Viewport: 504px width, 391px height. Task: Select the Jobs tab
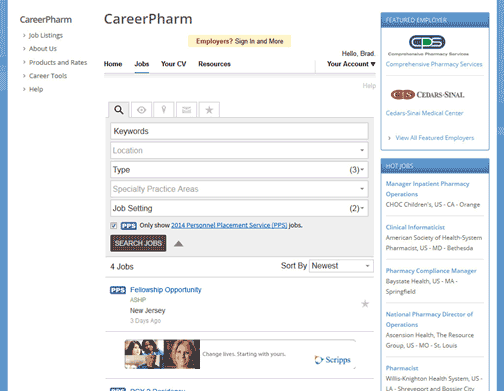pos(142,64)
